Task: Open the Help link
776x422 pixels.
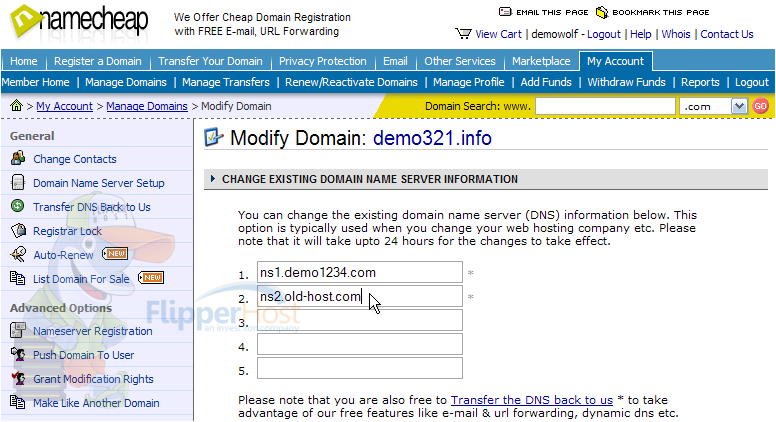Action: (640, 34)
